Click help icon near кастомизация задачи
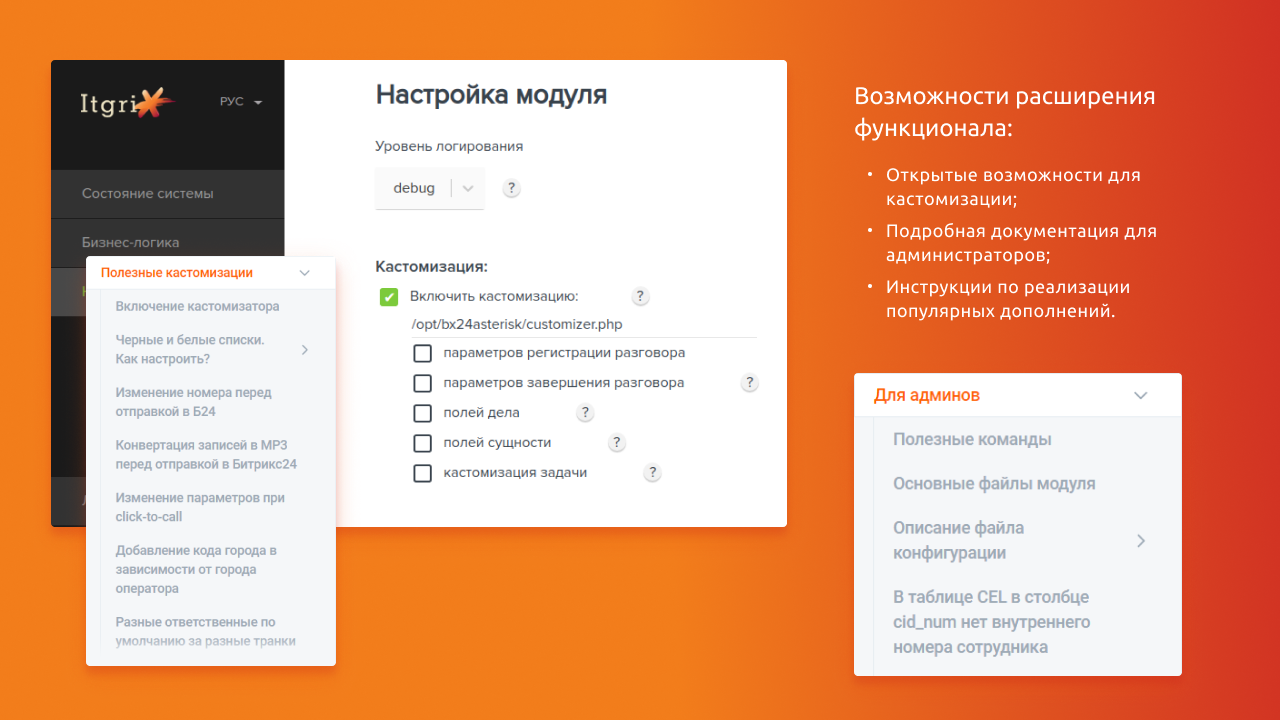Image resolution: width=1280 pixels, height=720 pixels. (x=652, y=472)
